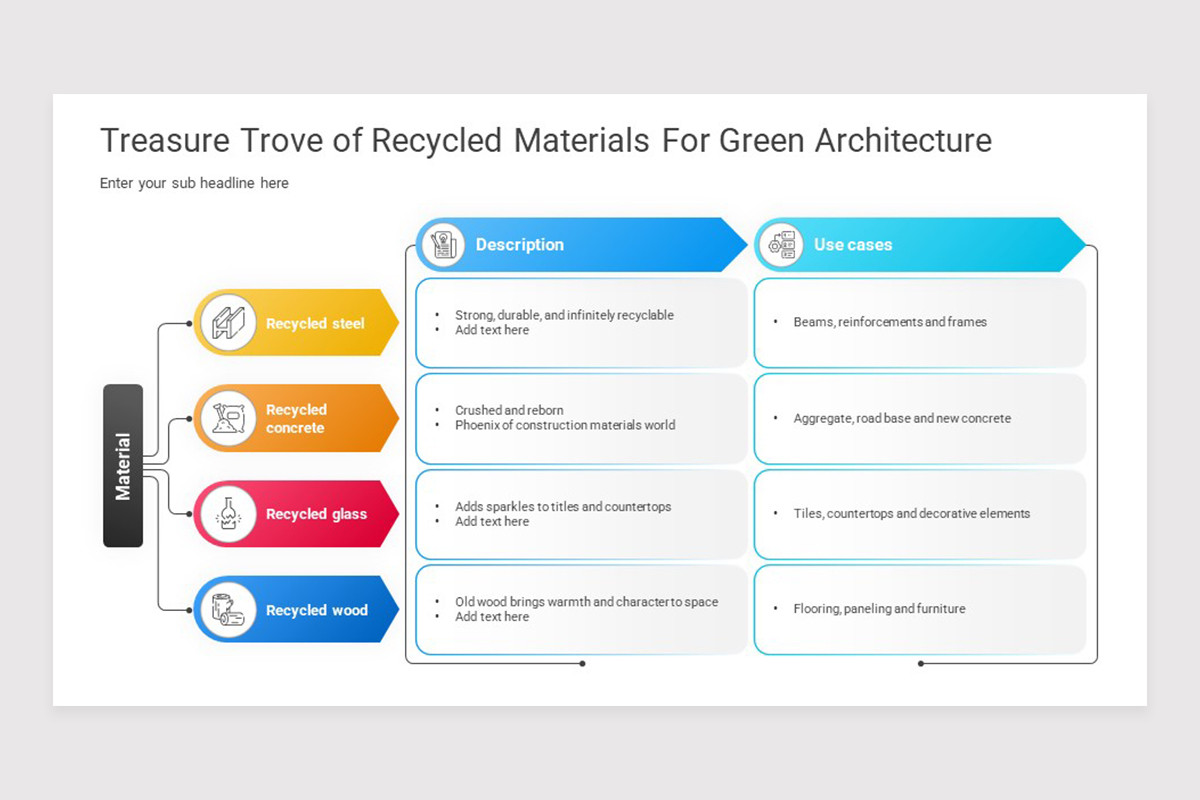The image size is (1200, 800).
Task: Click the circle surrounding the wood icon
Action: point(226,610)
